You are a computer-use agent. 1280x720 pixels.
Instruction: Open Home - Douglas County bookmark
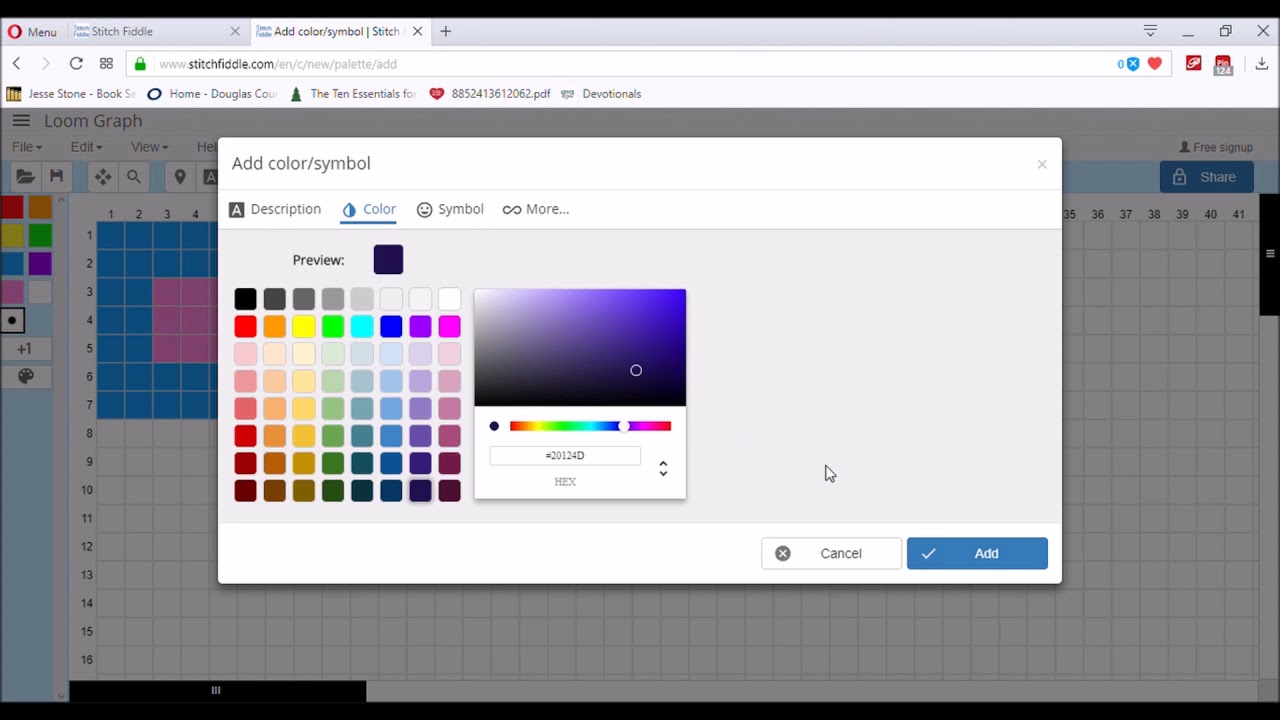pos(211,94)
